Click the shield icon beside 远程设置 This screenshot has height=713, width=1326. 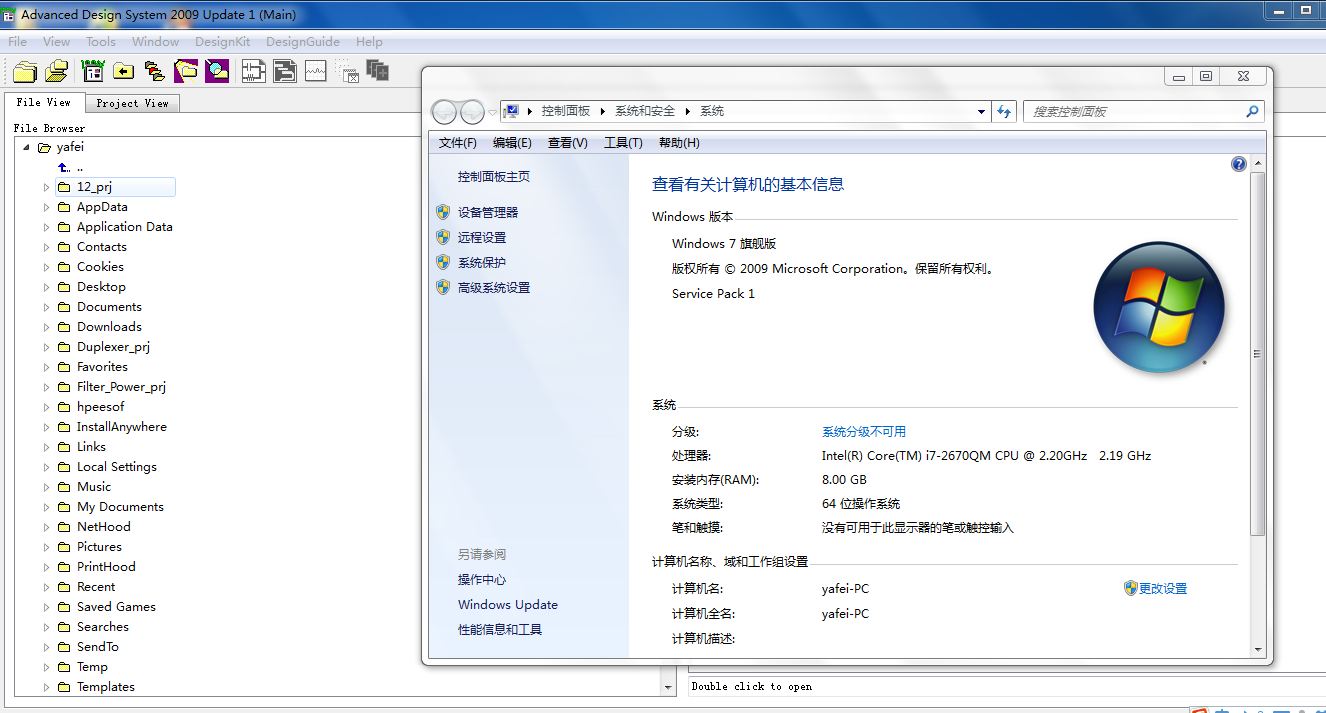(443, 237)
